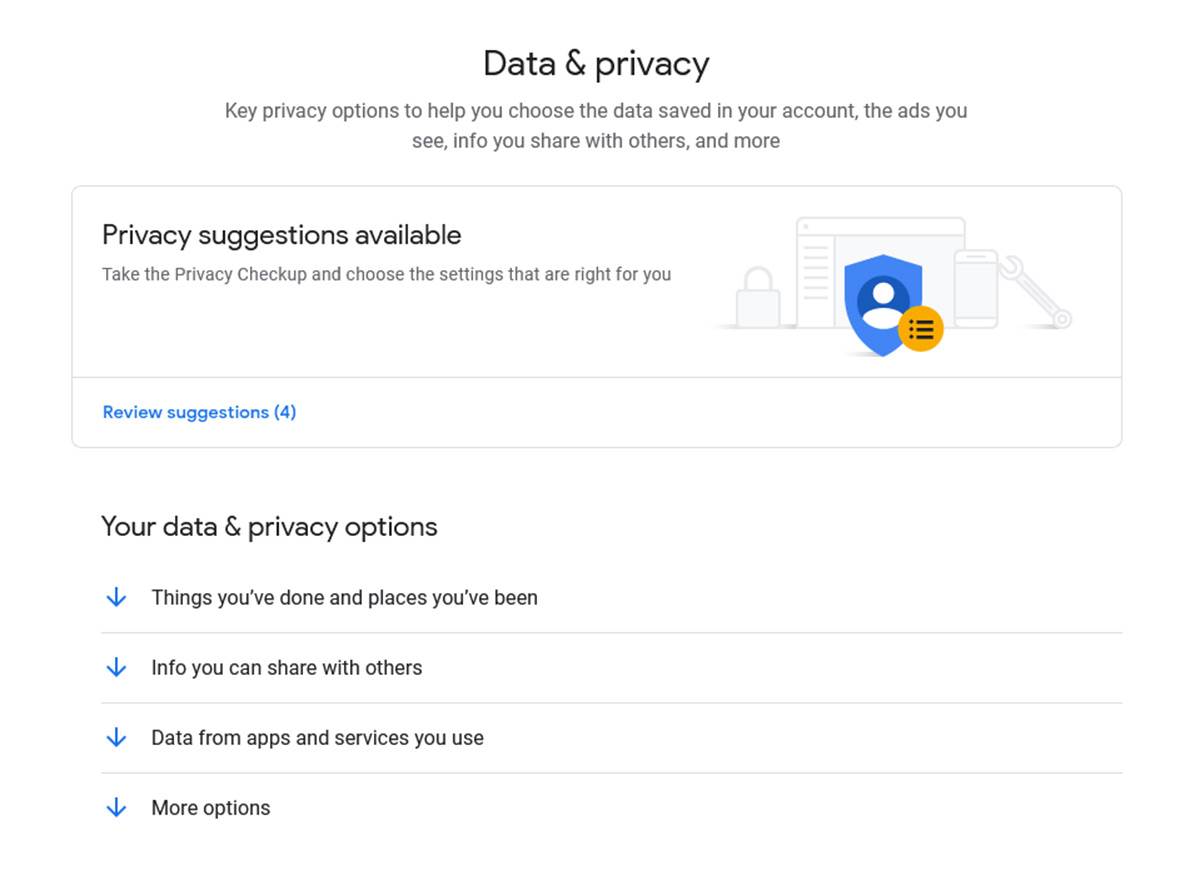Click Your data & privacy options heading
Image resolution: width=1200 pixels, height=885 pixels.
click(x=268, y=527)
